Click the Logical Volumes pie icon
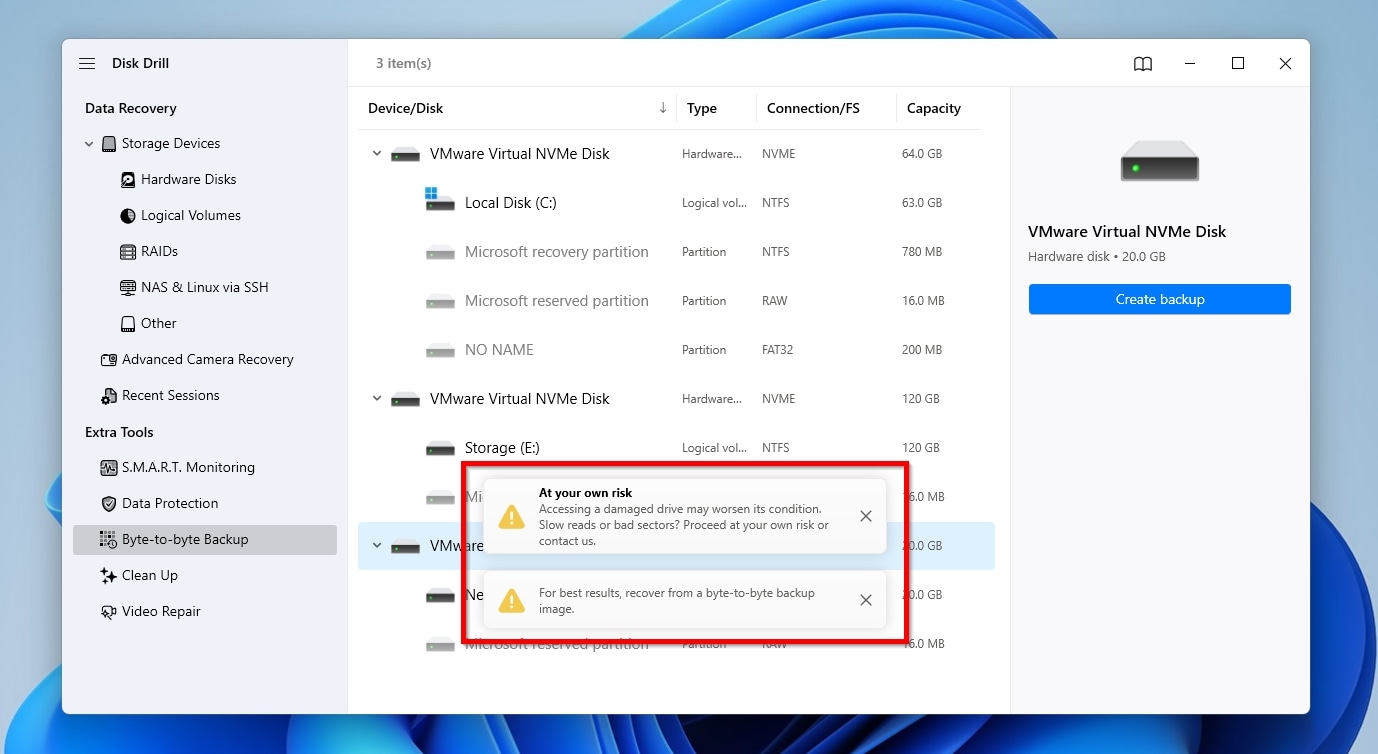Viewport: 1378px width, 754px height. click(128, 216)
